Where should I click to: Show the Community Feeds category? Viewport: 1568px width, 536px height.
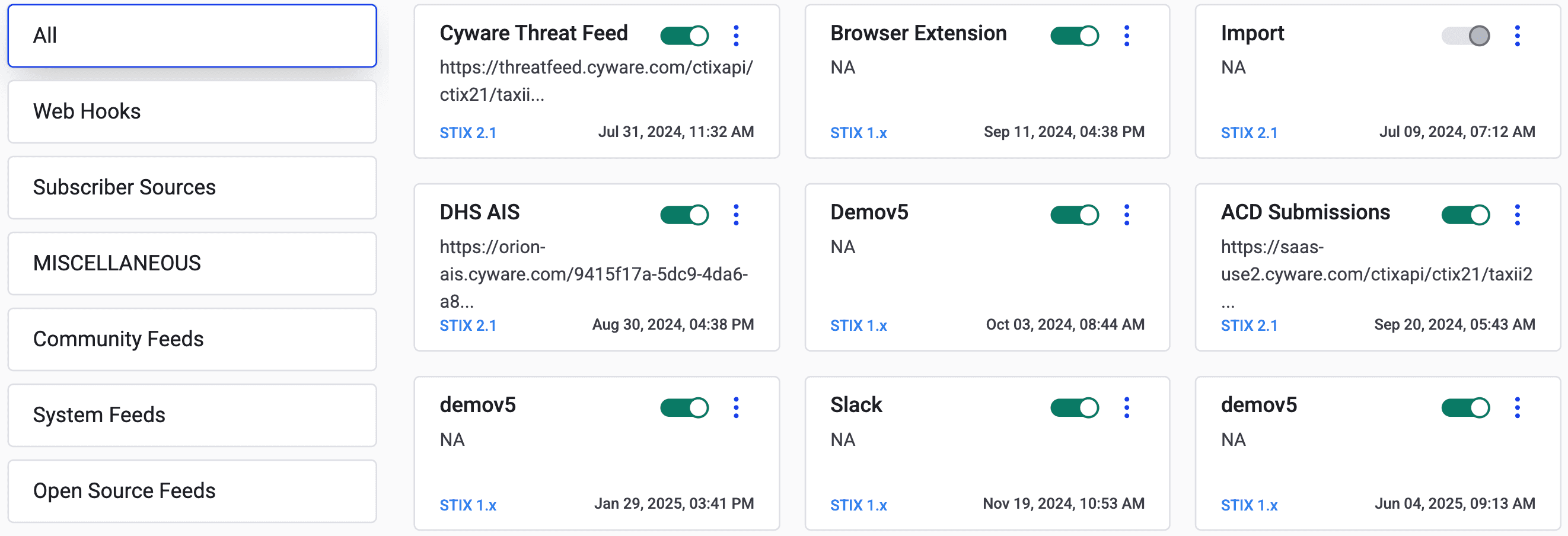point(192,340)
